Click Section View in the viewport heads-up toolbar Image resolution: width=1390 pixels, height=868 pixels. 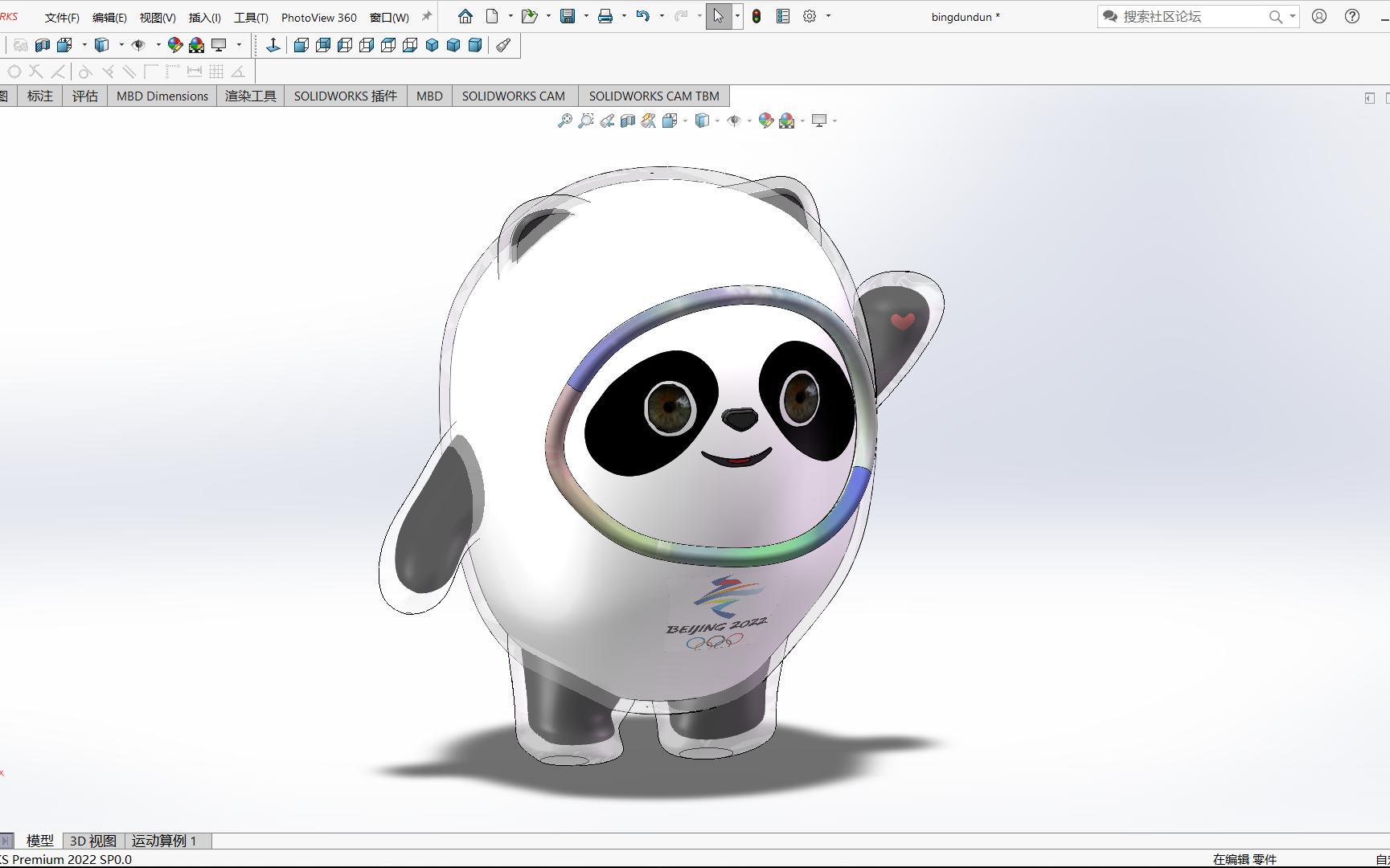point(628,121)
